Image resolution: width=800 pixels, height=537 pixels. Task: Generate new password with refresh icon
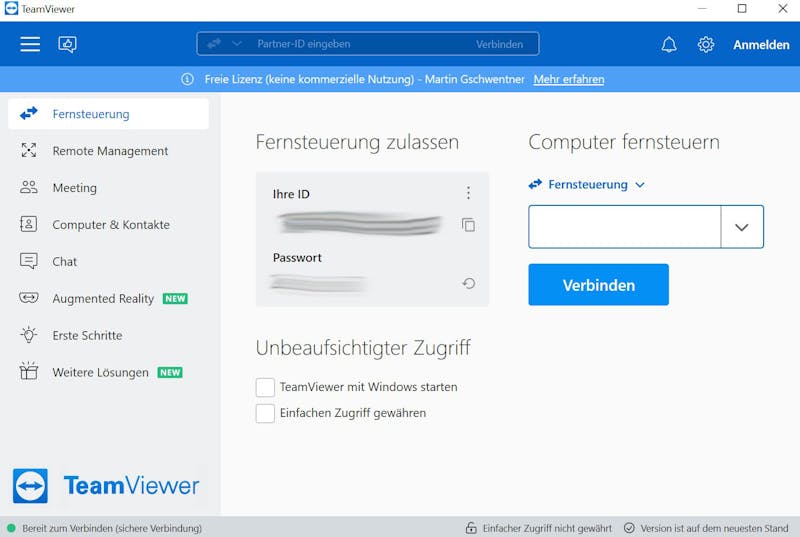468,283
